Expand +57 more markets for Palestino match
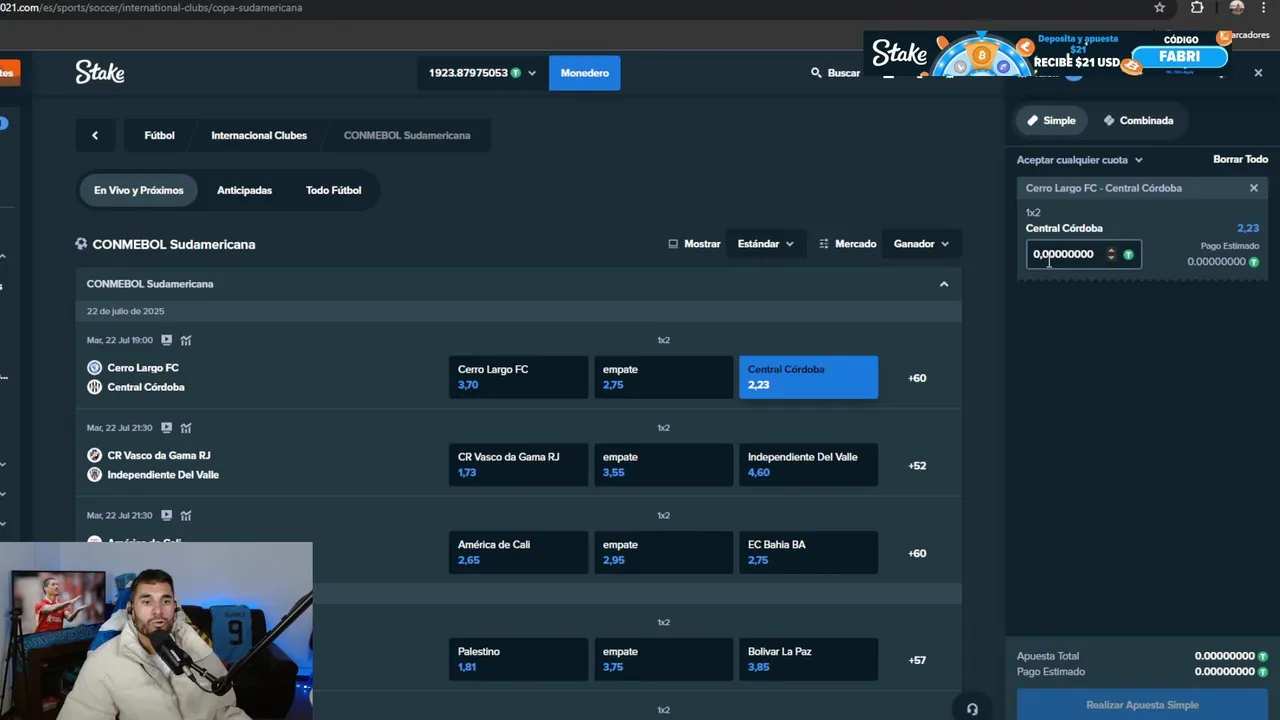The height and width of the screenshot is (720, 1280). coord(917,660)
